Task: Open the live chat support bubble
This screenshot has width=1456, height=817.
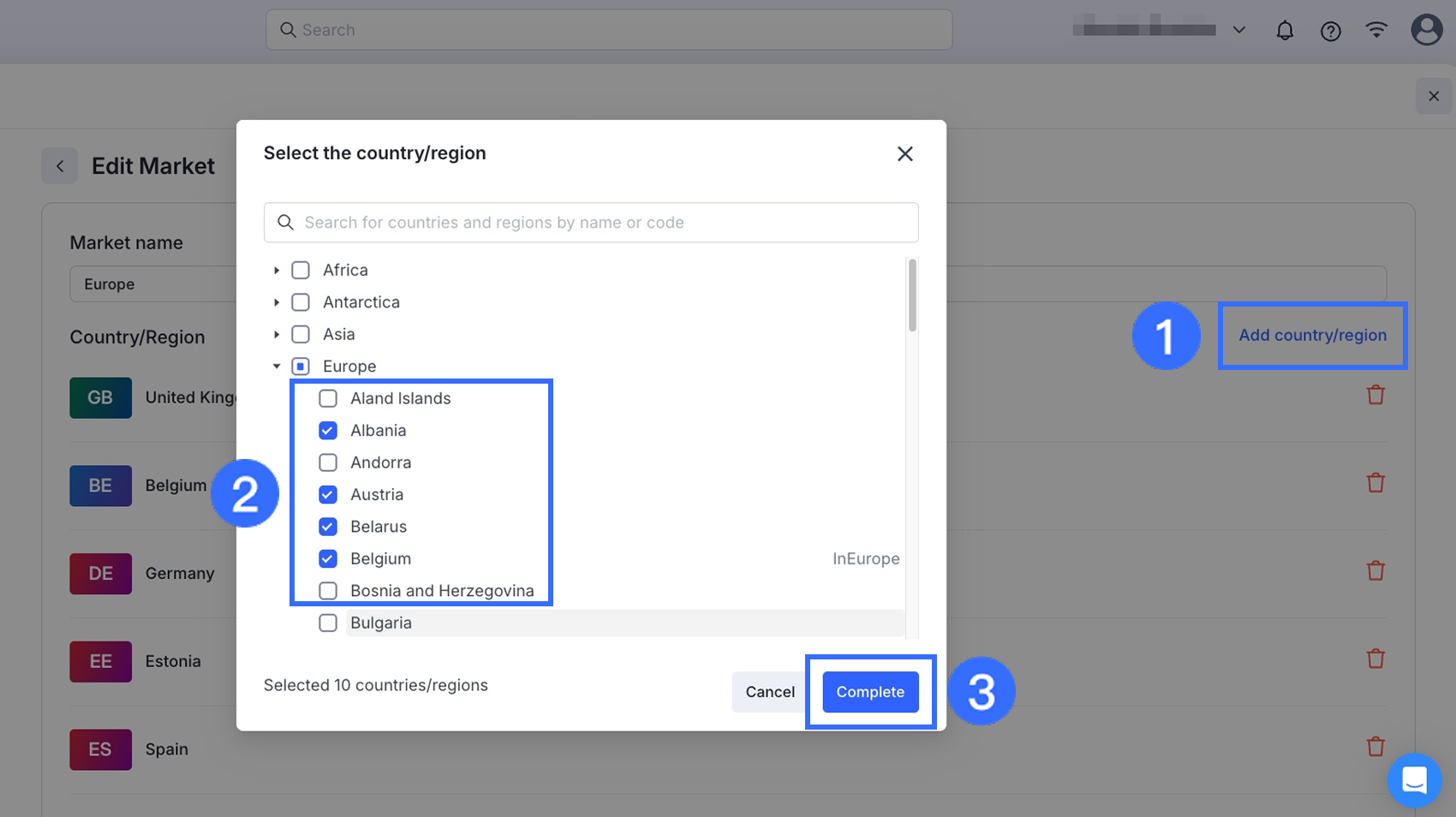Action: click(1414, 780)
